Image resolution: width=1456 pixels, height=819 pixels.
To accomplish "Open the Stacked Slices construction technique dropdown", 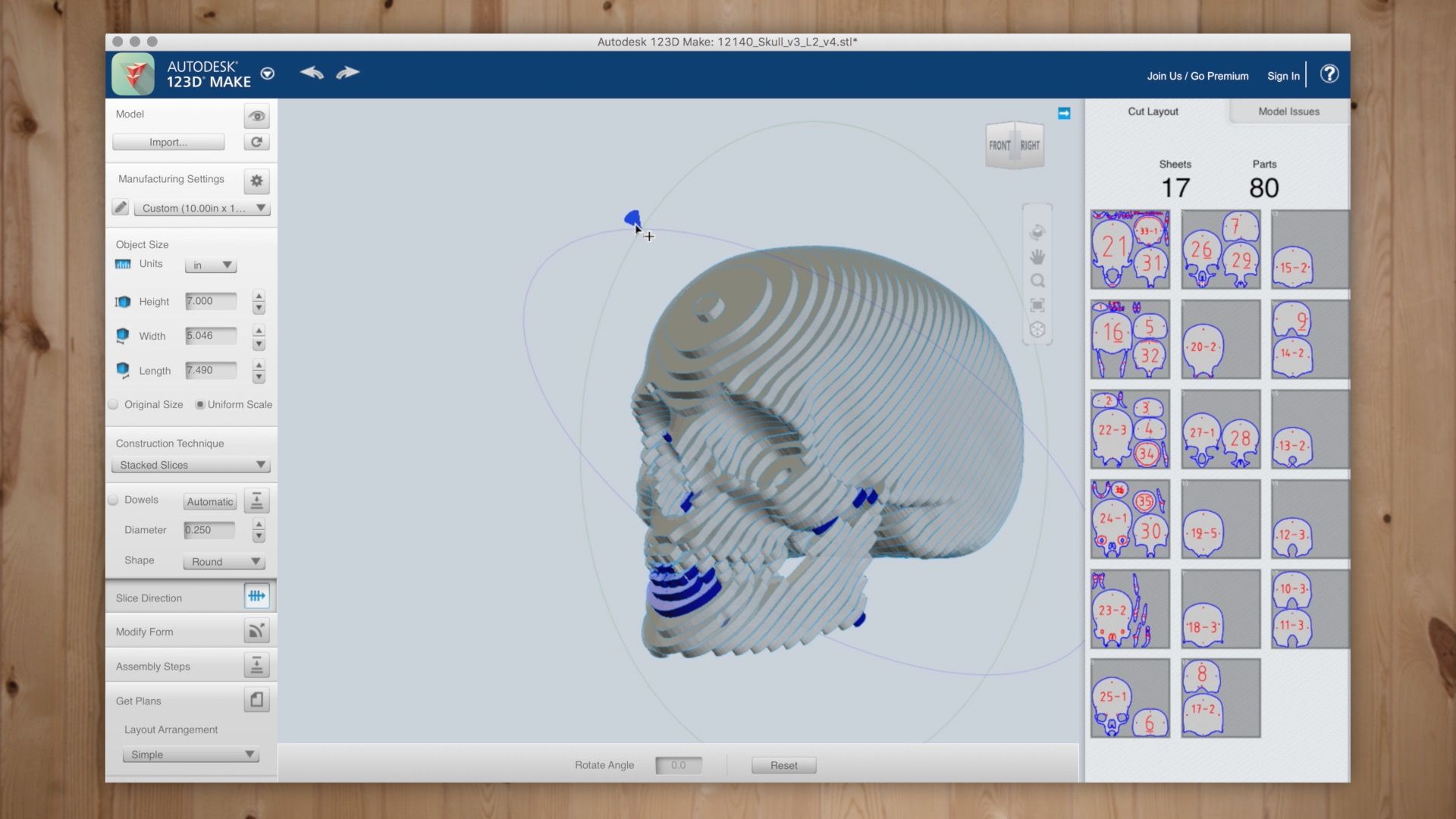I will [190, 465].
